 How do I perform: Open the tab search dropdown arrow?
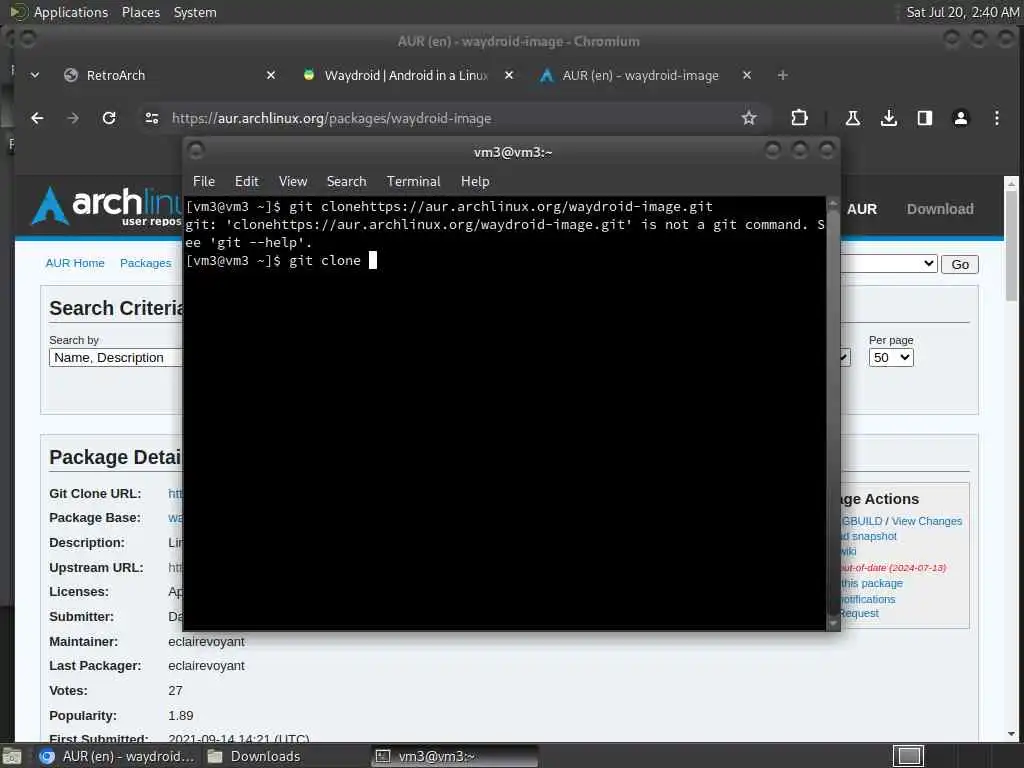[x=35, y=75]
